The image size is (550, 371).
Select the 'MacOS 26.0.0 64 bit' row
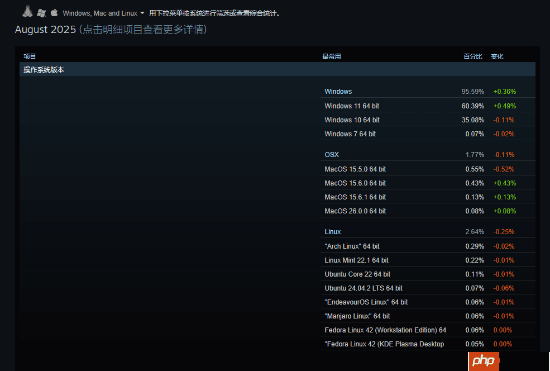(428, 211)
